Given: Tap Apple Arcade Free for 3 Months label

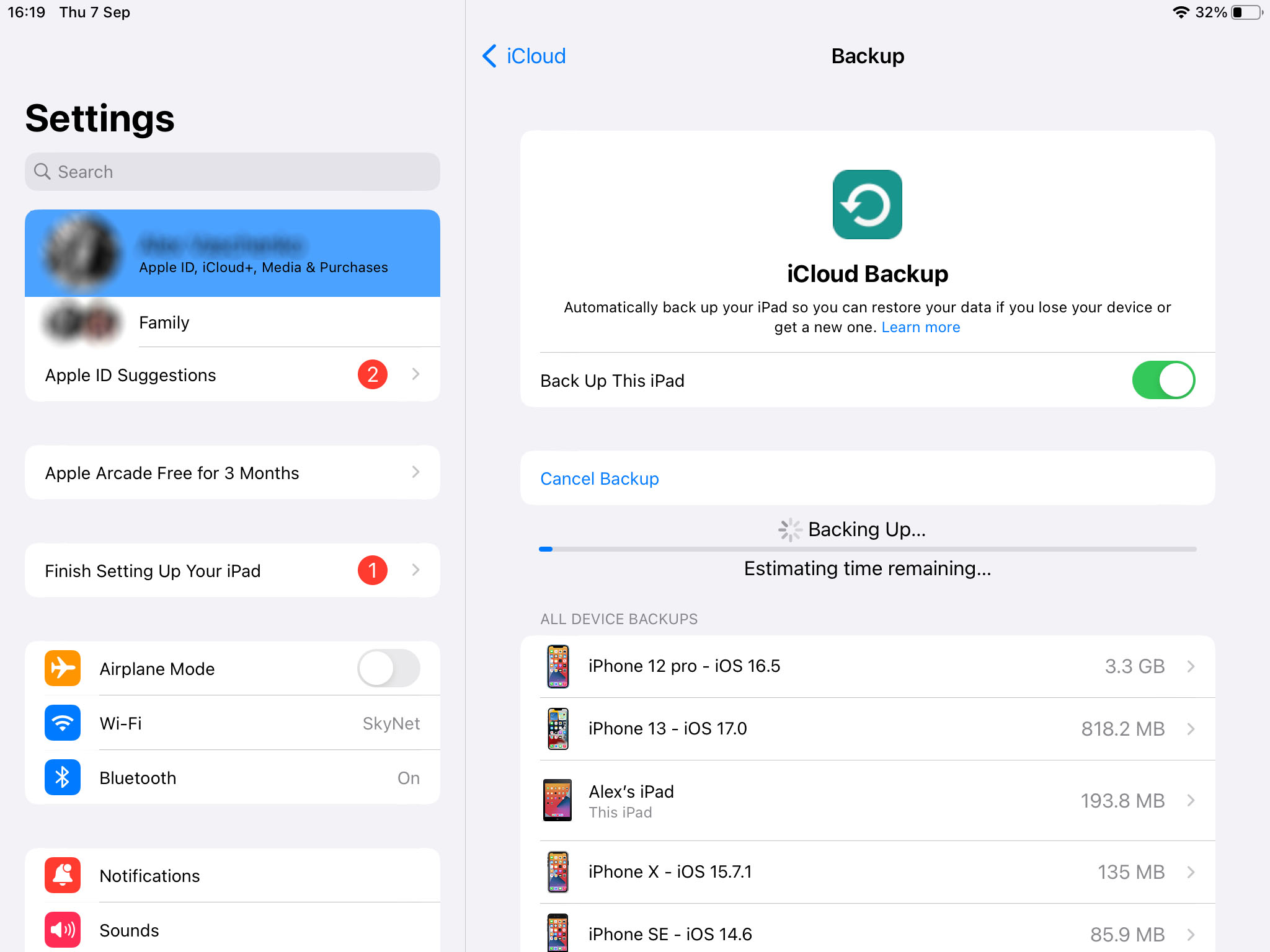Looking at the screenshot, I should coord(172,473).
